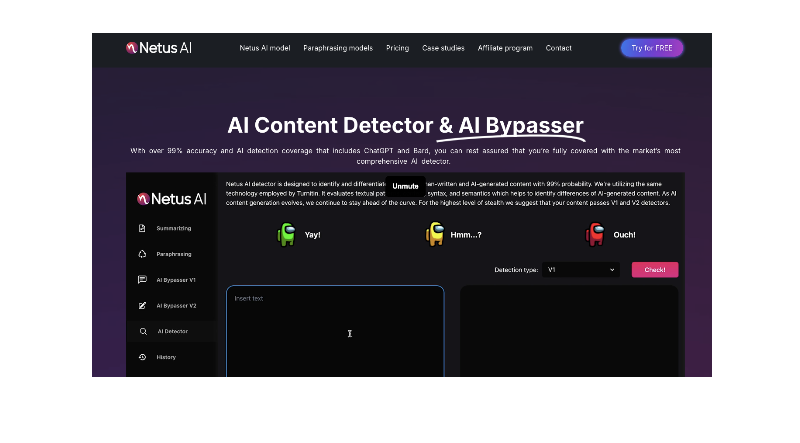Click into the Insert text field
This screenshot has width=800, height=443.
(x=335, y=331)
